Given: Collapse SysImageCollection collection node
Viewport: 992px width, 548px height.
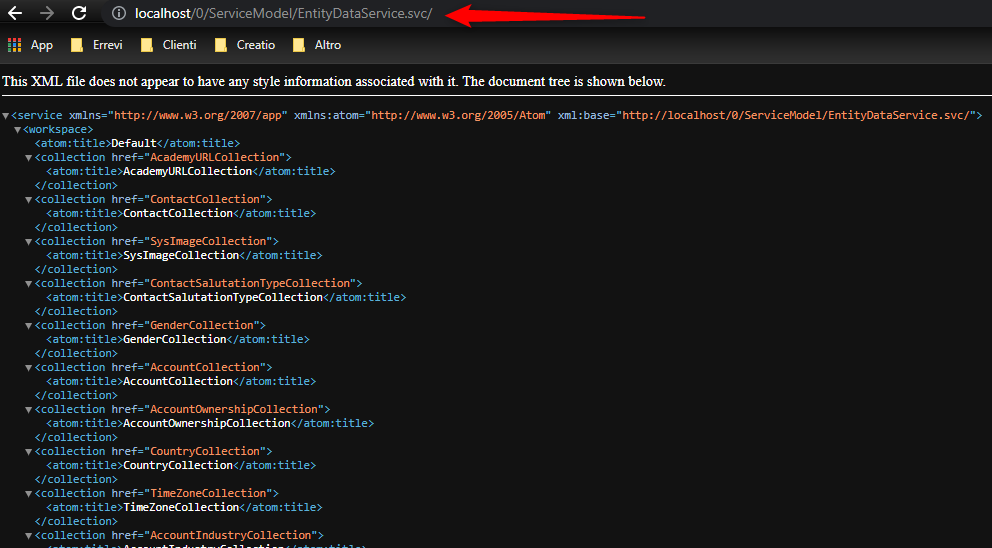Looking at the screenshot, I should 29,242.
